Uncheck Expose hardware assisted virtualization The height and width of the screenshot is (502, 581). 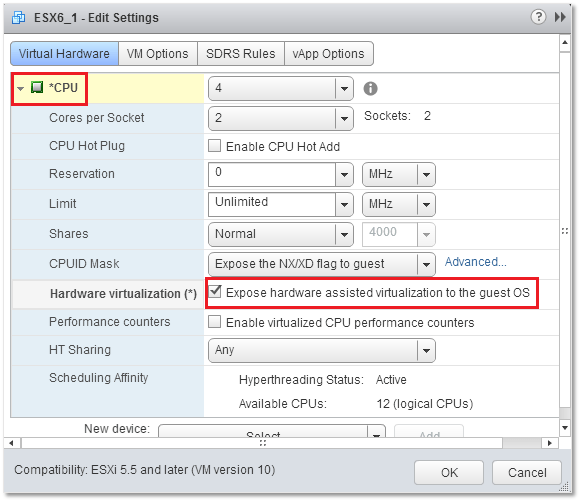click(x=215, y=292)
